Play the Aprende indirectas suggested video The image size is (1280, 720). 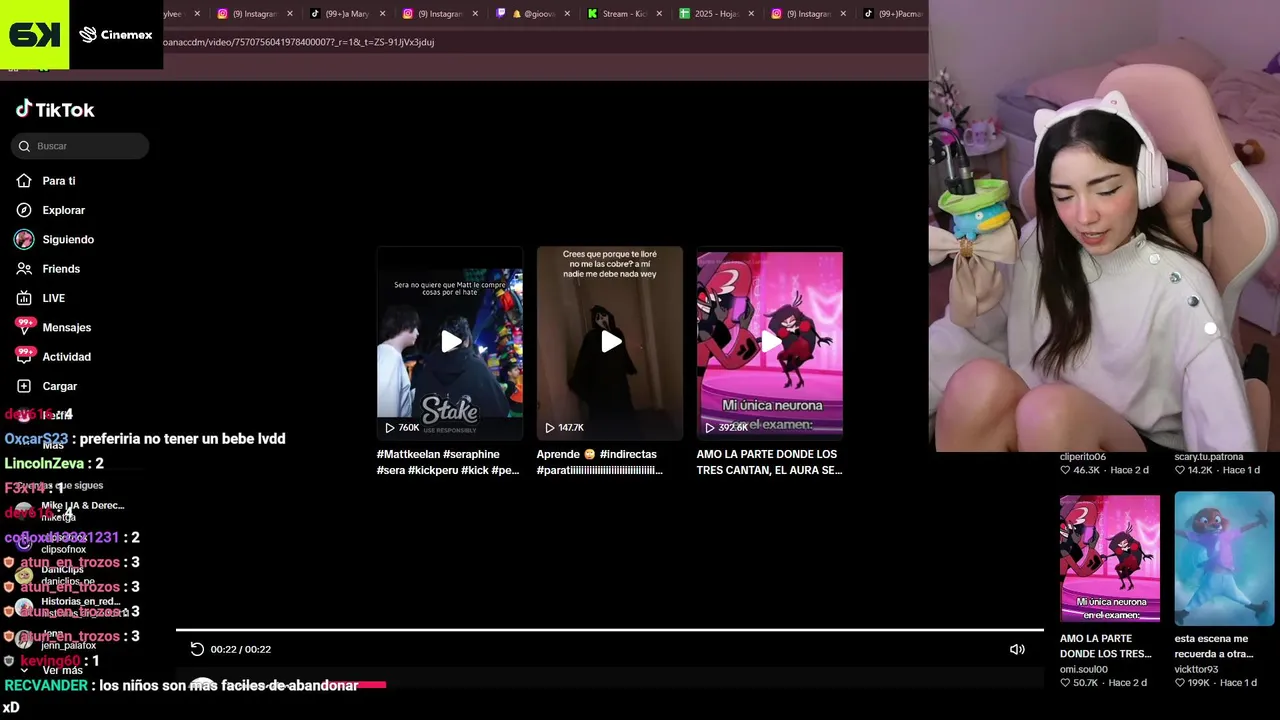pyautogui.click(x=610, y=342)
